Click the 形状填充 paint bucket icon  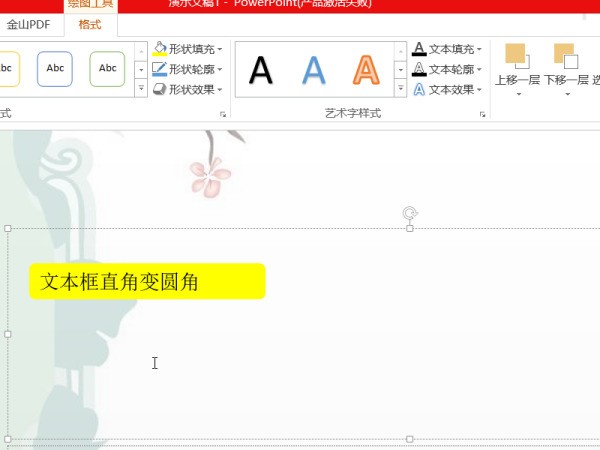click(x=159, y=49)
